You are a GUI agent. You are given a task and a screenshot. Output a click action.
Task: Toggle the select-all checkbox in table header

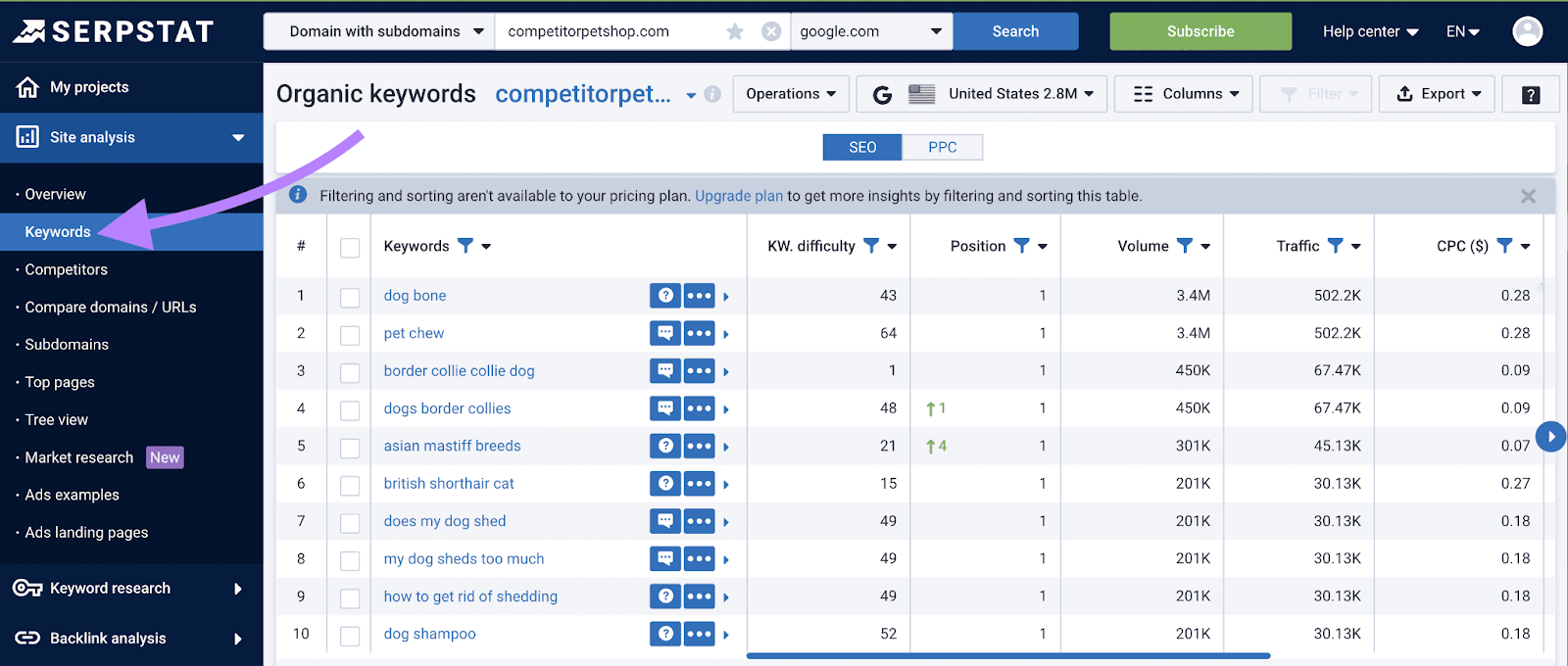[350, 248]
